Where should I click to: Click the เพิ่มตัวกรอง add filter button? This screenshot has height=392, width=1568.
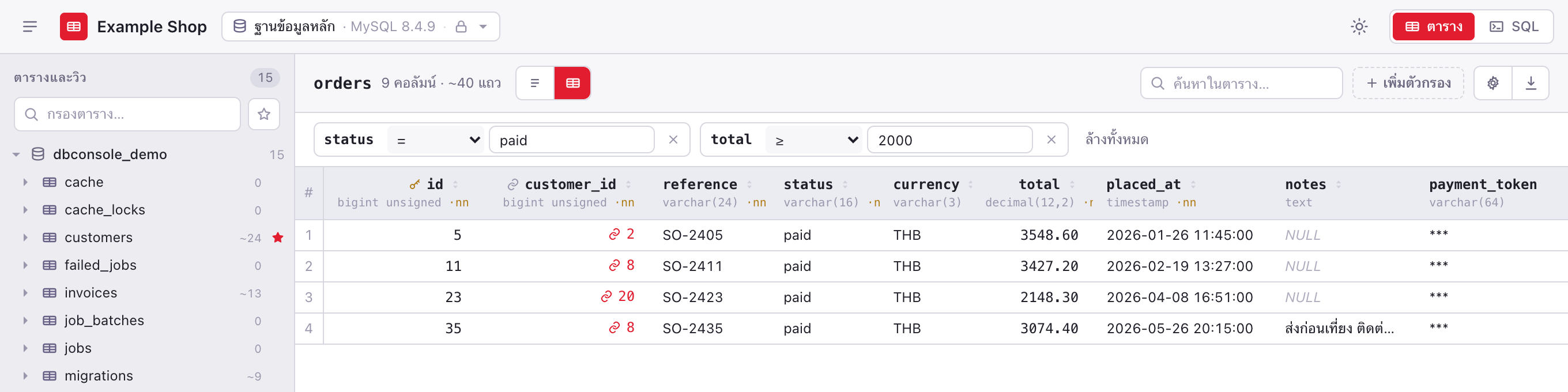(1408, 84)
